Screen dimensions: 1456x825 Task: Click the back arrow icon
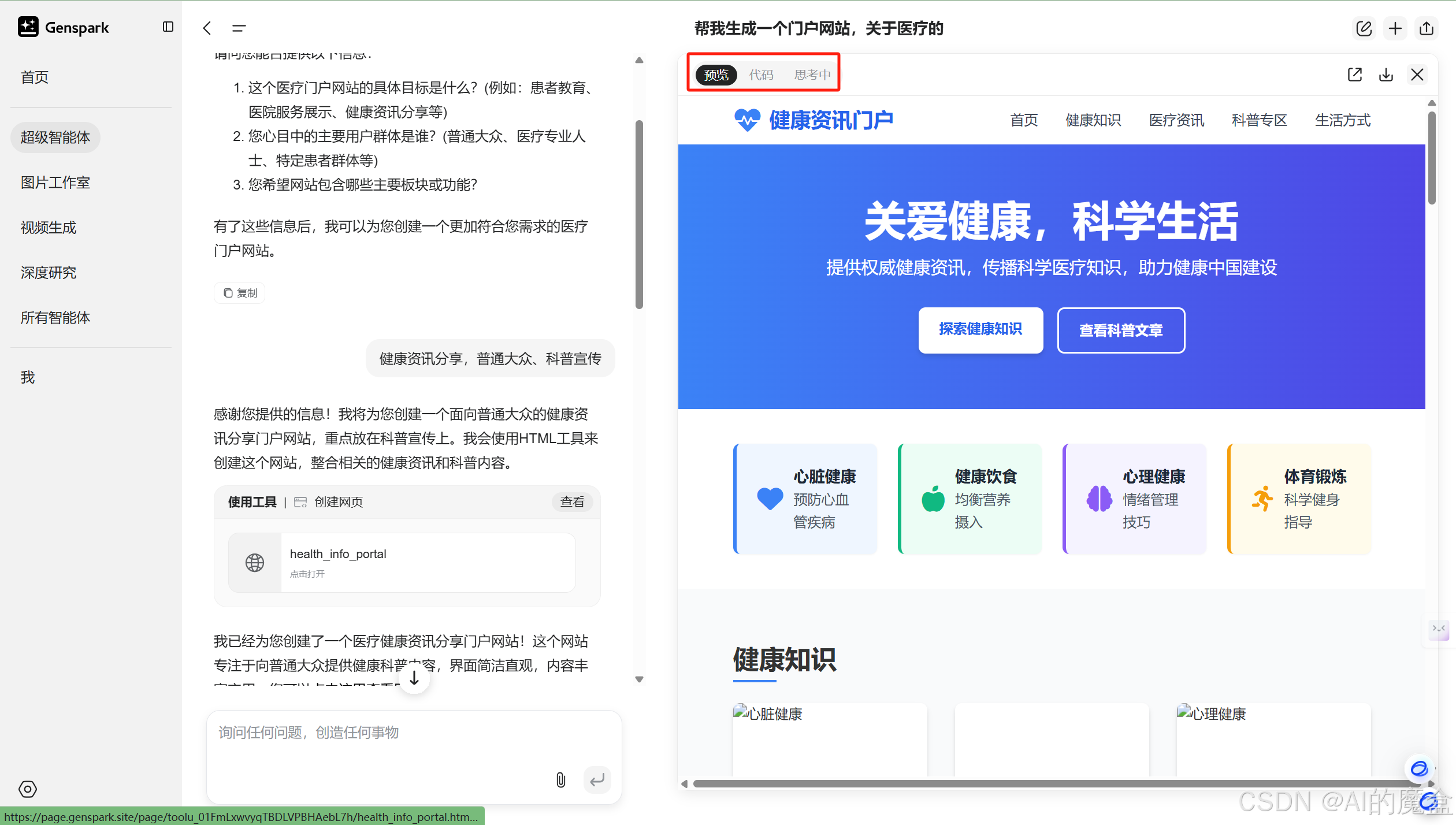click(207, 28)
